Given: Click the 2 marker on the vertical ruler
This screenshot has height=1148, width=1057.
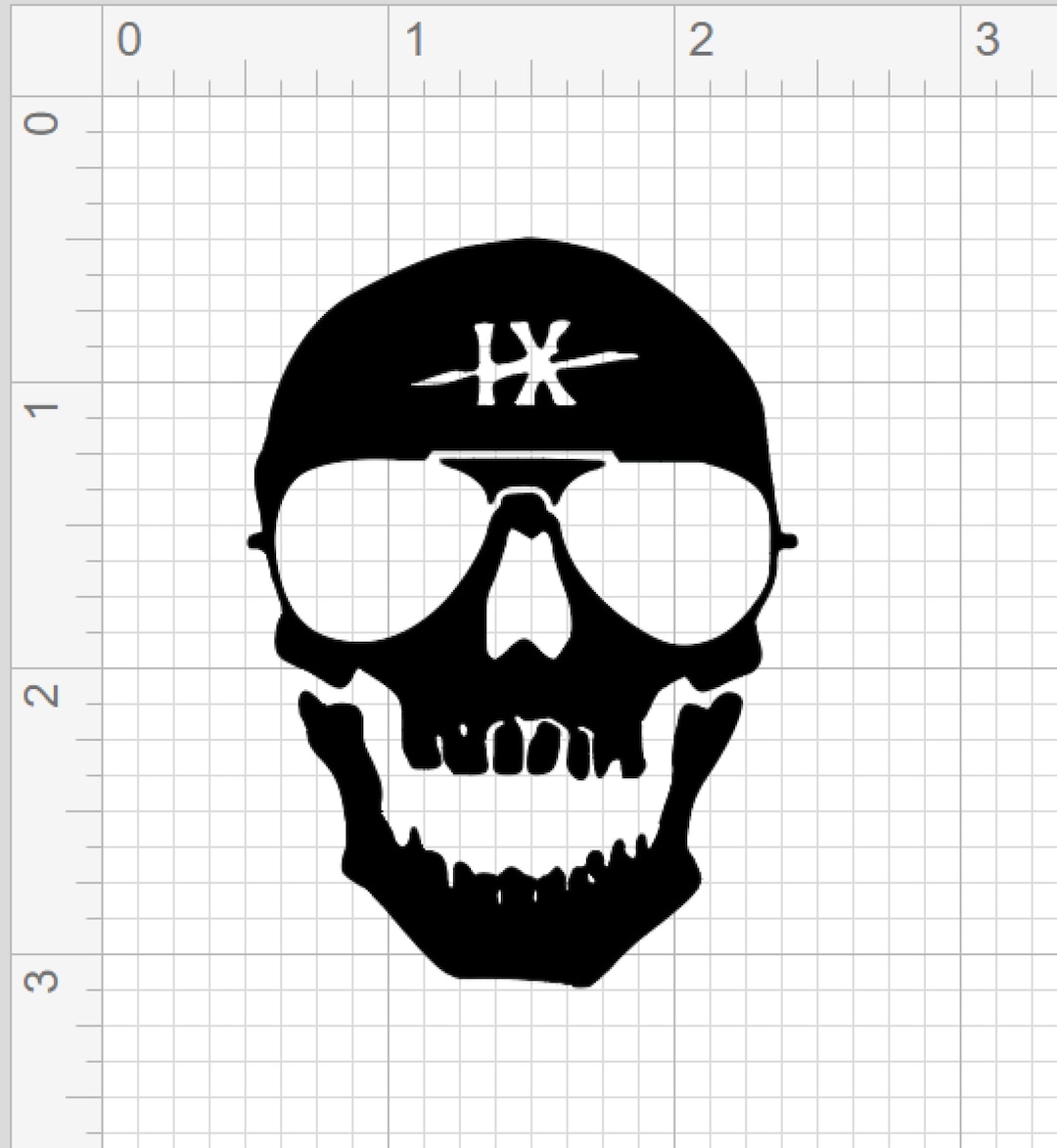Looking at the screenshot, I should pos(39,697).
